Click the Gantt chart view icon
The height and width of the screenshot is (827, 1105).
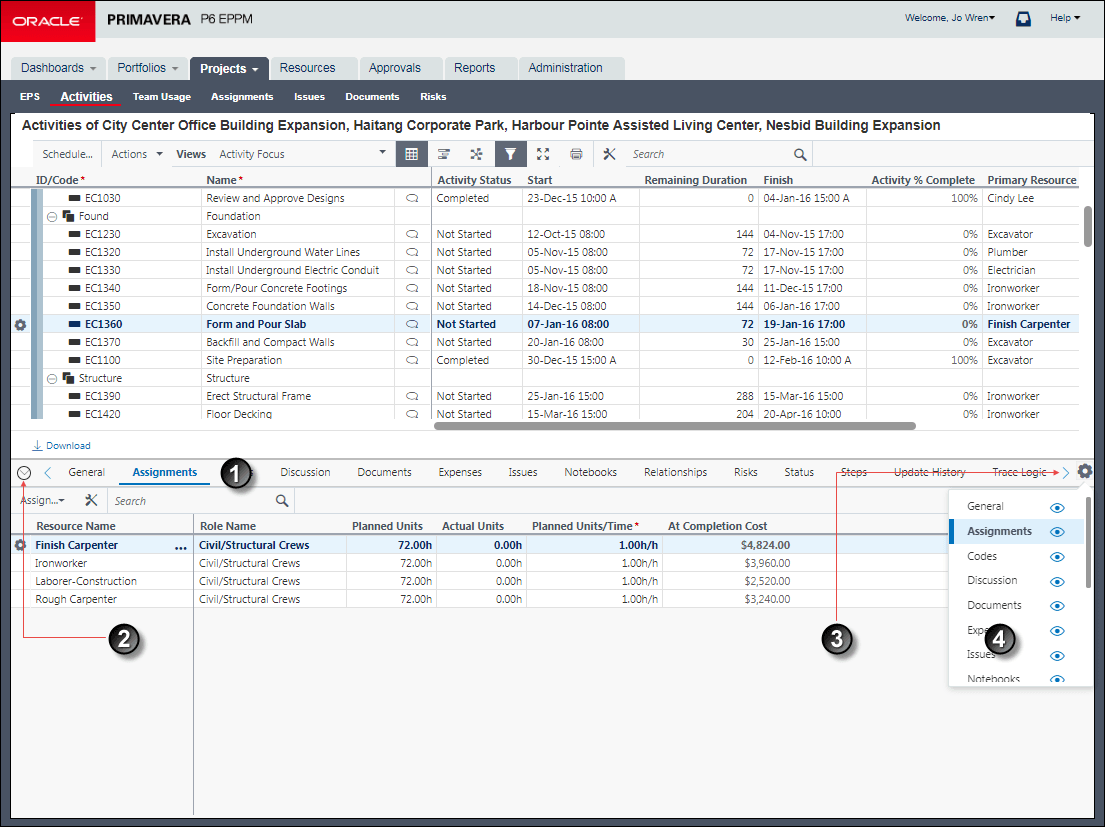click(x=443, y=154)
